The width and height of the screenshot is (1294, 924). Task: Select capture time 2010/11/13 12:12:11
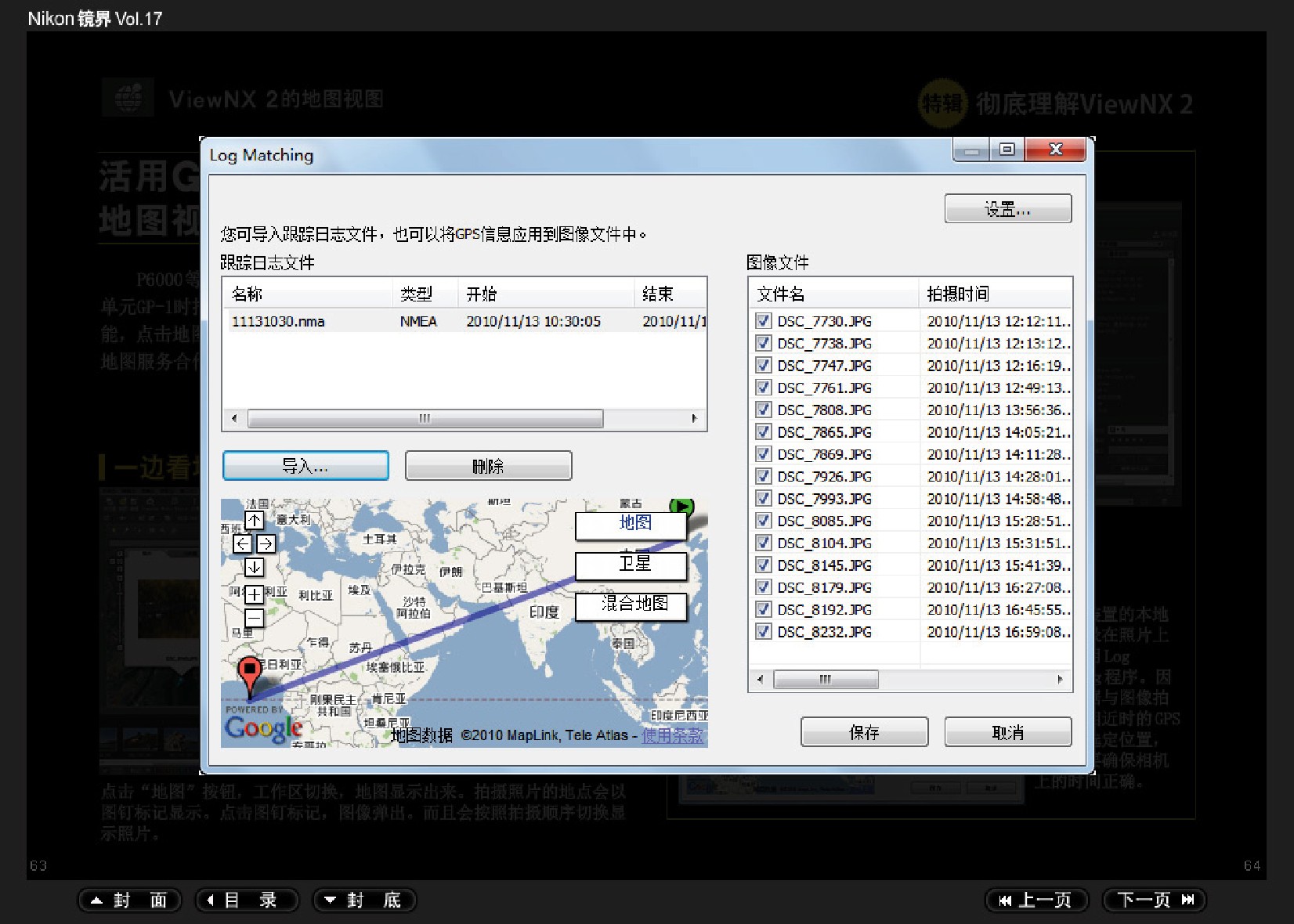click(x=999, y=321)
